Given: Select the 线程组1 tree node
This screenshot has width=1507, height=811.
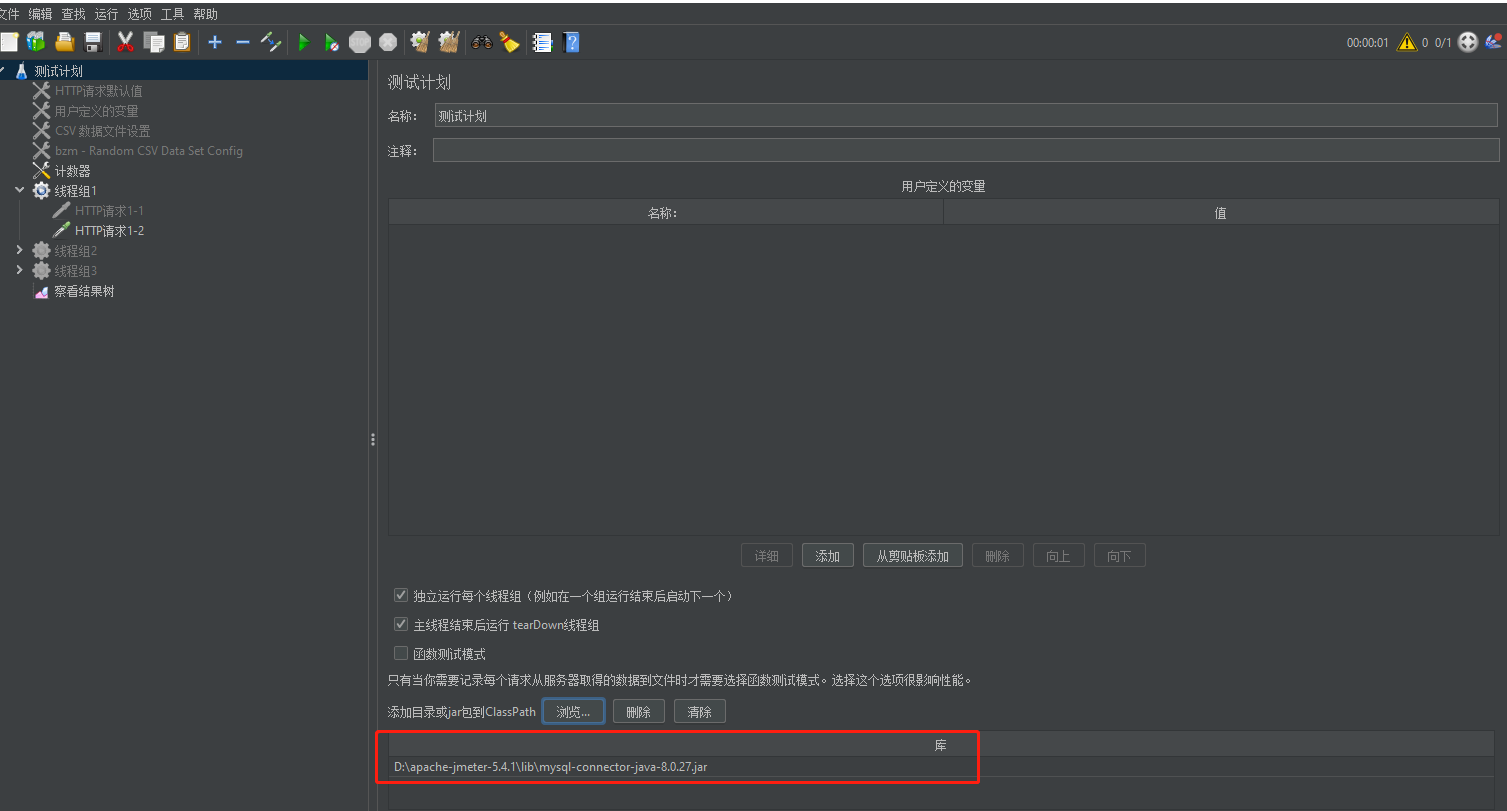Looking at the screenshot, I should 75,190.
